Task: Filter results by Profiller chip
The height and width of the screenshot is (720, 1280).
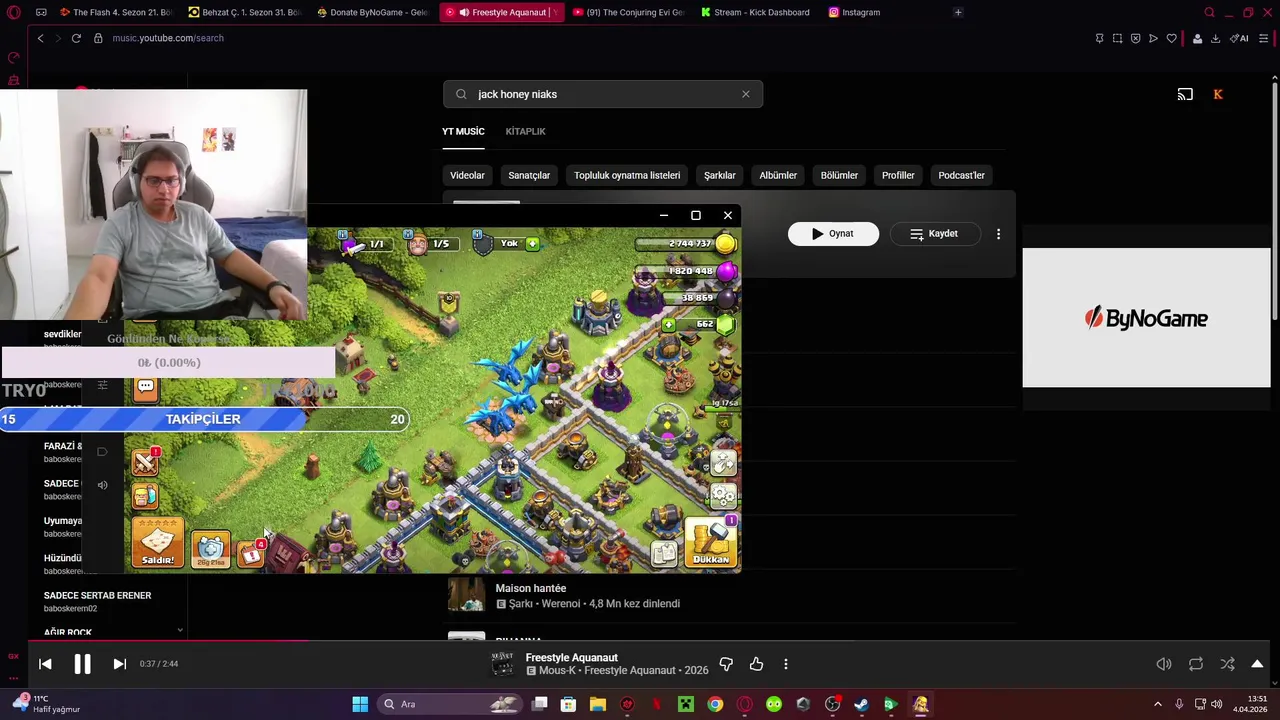Action: (x=898, y=175)
